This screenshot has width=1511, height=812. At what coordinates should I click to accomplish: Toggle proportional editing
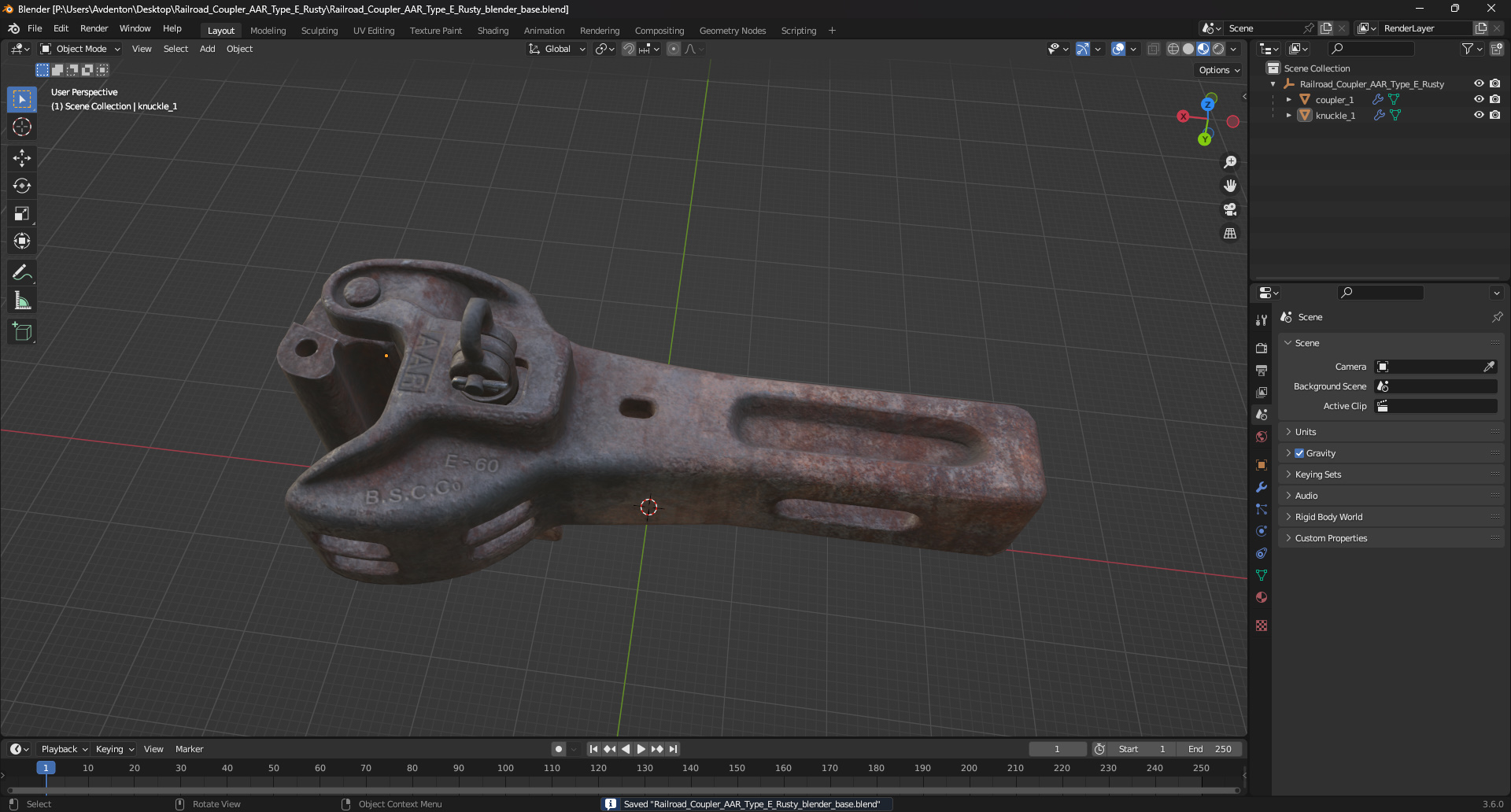click(674, 49)
